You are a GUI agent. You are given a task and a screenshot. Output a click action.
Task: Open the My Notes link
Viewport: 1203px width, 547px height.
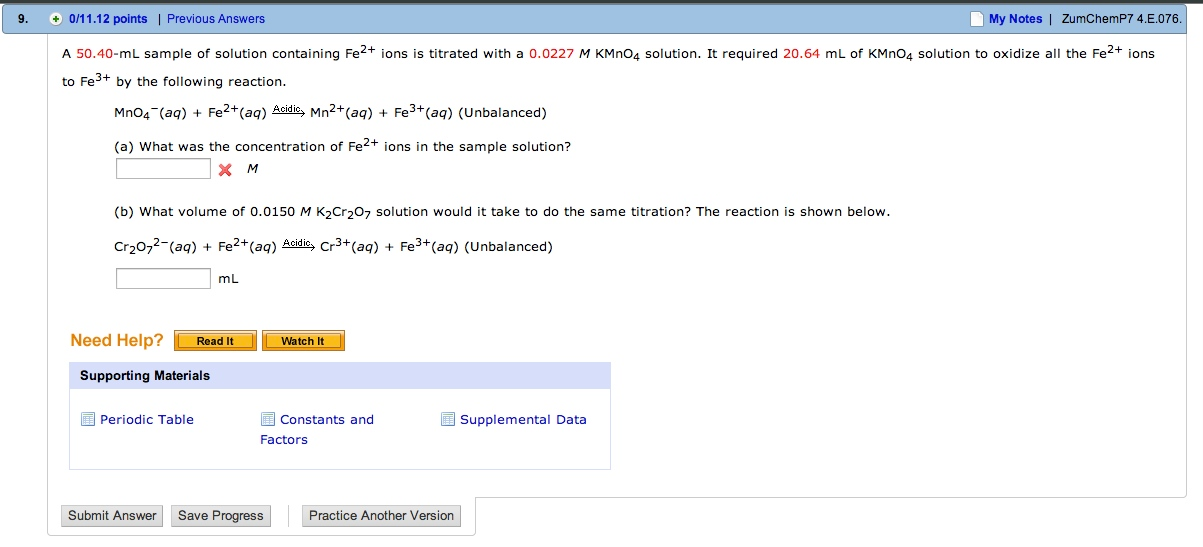(1015, 19)
